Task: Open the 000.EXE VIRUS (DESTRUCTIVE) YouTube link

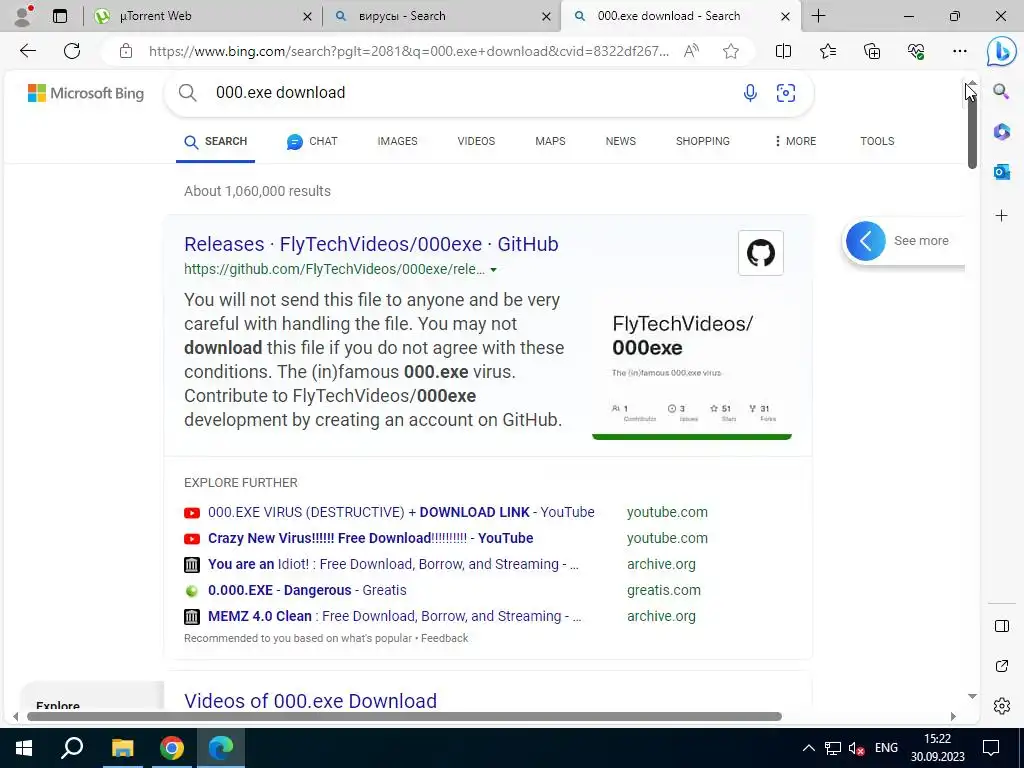Action: (x=401, y=512)
